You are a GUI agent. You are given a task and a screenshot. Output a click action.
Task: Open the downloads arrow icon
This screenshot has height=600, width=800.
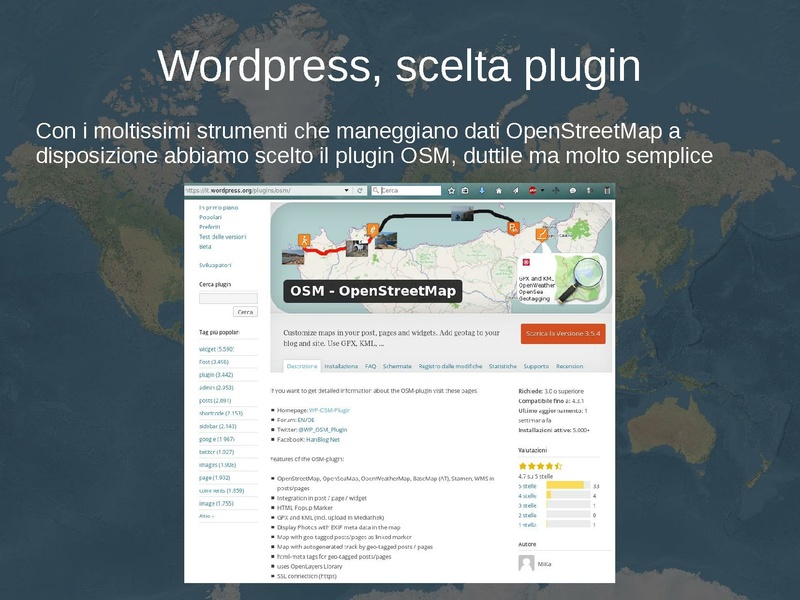click(x=482, y=190)
